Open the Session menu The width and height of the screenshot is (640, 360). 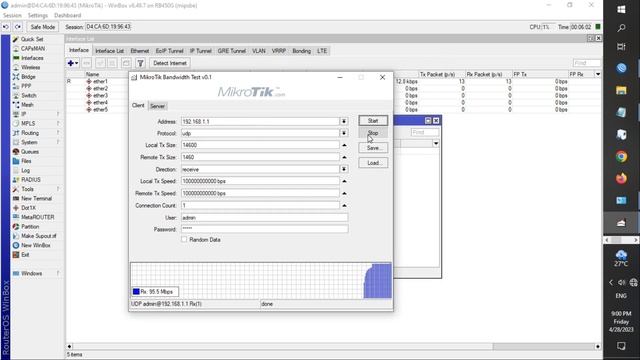(12, 16)
